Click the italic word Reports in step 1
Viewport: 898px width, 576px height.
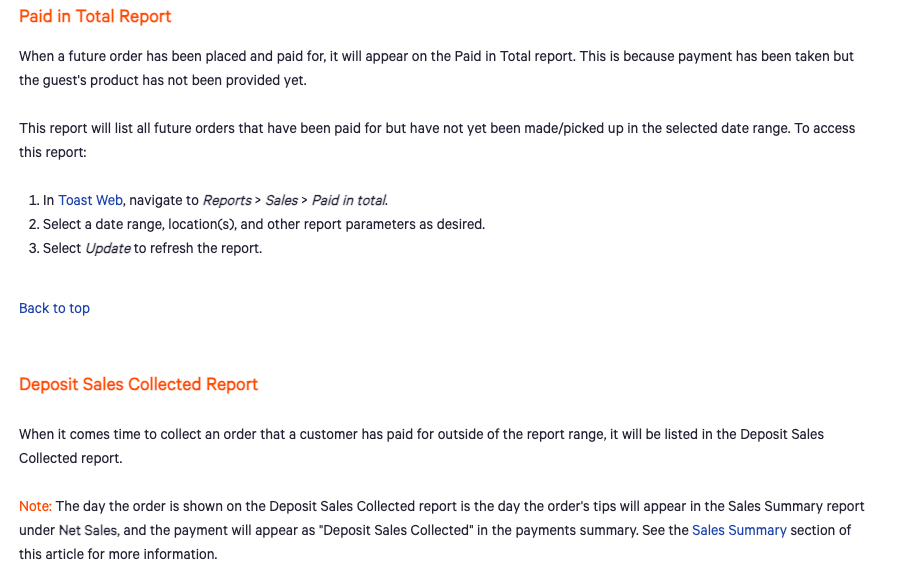pyautogui.click(x=227, y=200)
